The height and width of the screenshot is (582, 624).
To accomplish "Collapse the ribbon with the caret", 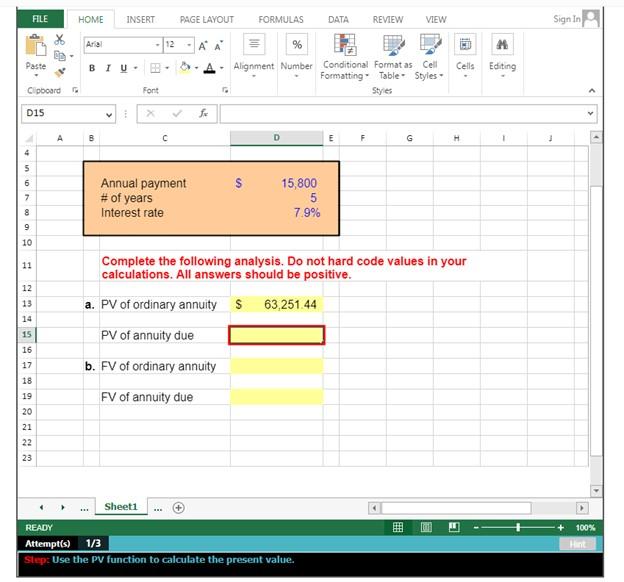I will tap(592, 91).
